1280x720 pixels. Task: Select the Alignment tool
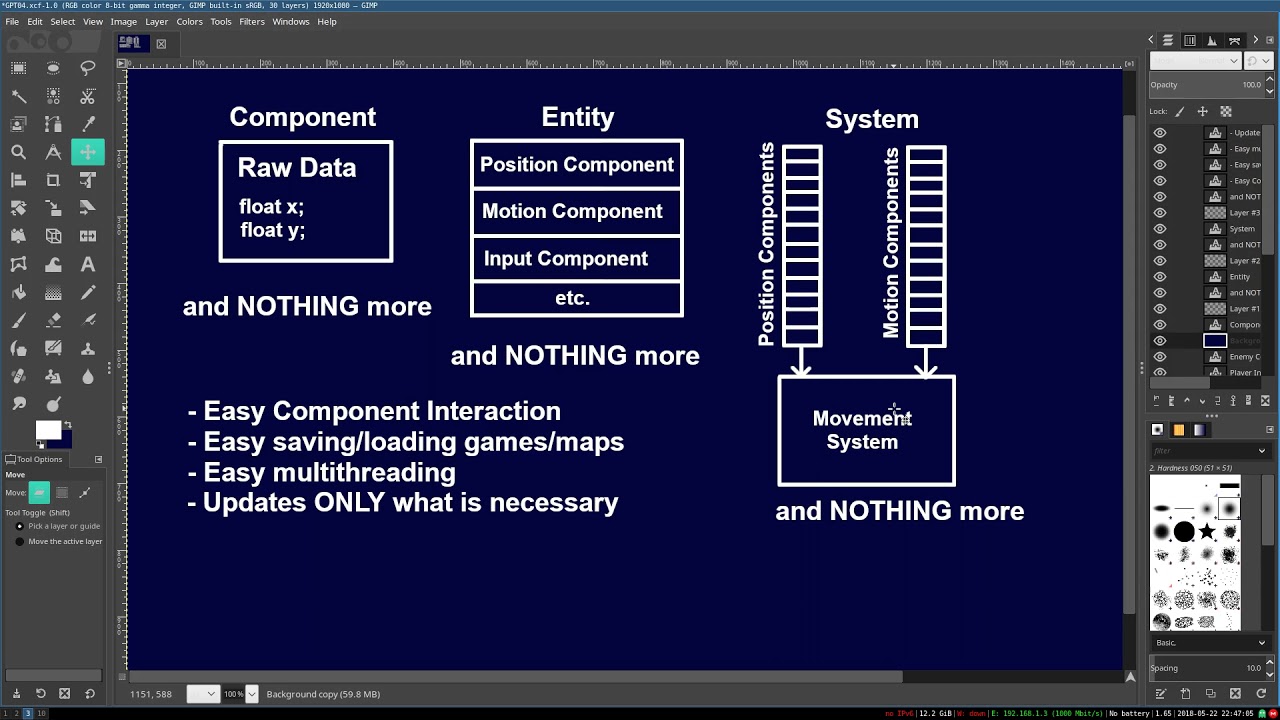(x=18, y=180)
